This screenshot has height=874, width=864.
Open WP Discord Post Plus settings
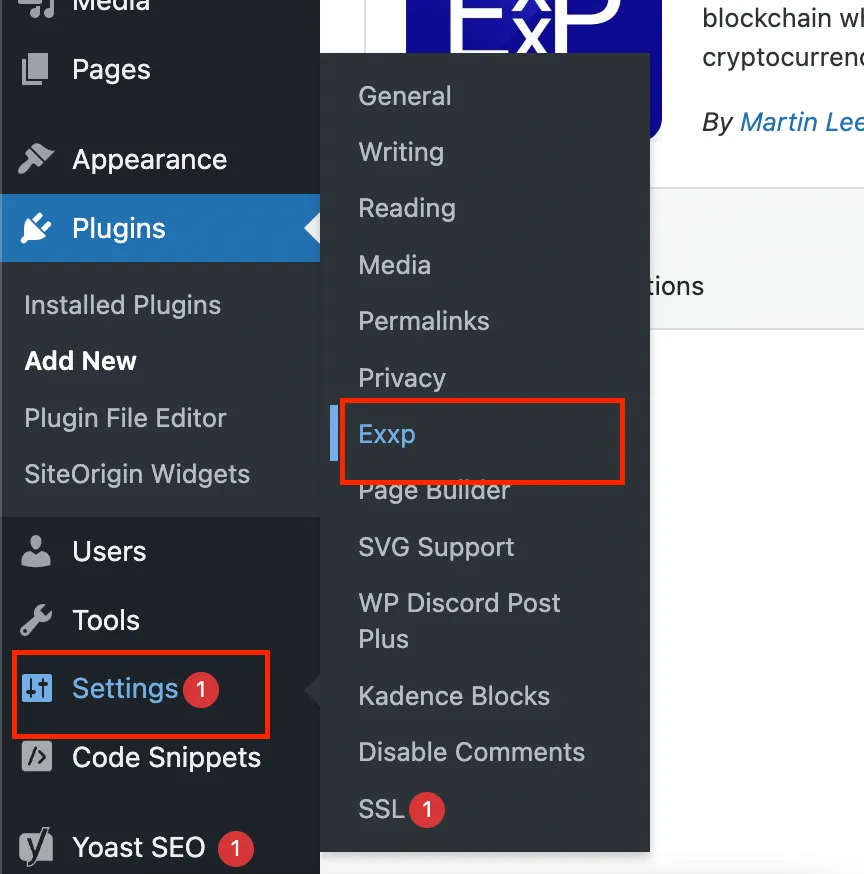[x=459, y=621]
